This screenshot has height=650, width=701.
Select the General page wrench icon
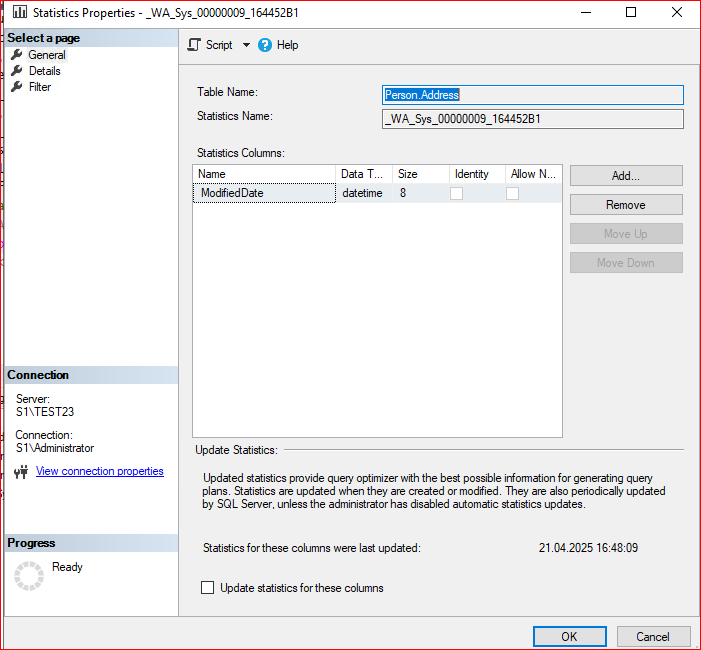(x=16, y=55)
